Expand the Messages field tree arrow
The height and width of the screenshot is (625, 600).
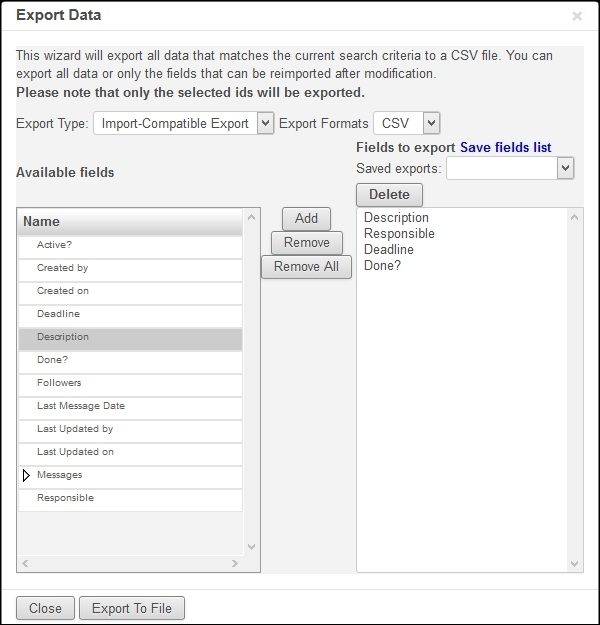[26, 475]
